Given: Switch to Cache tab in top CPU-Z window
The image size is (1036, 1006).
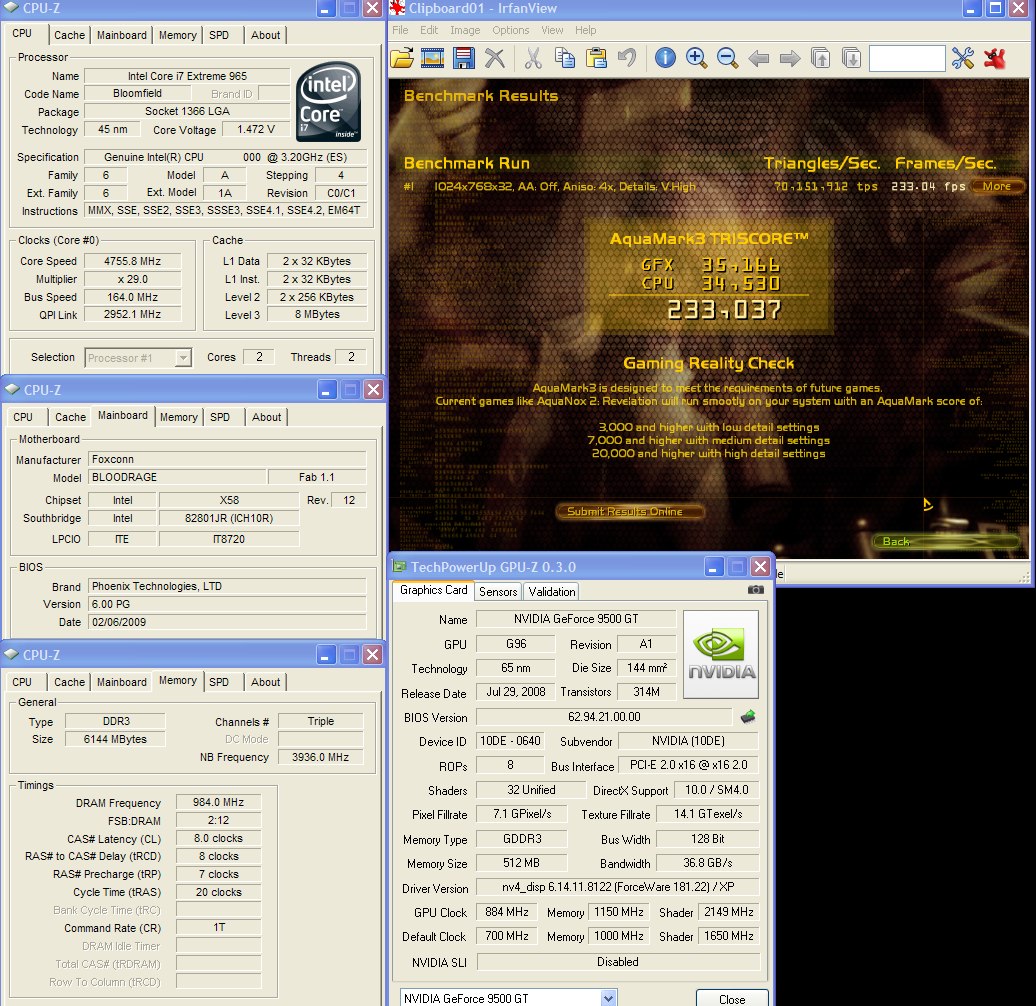Looking at the screenshot, I should (69, 35).
